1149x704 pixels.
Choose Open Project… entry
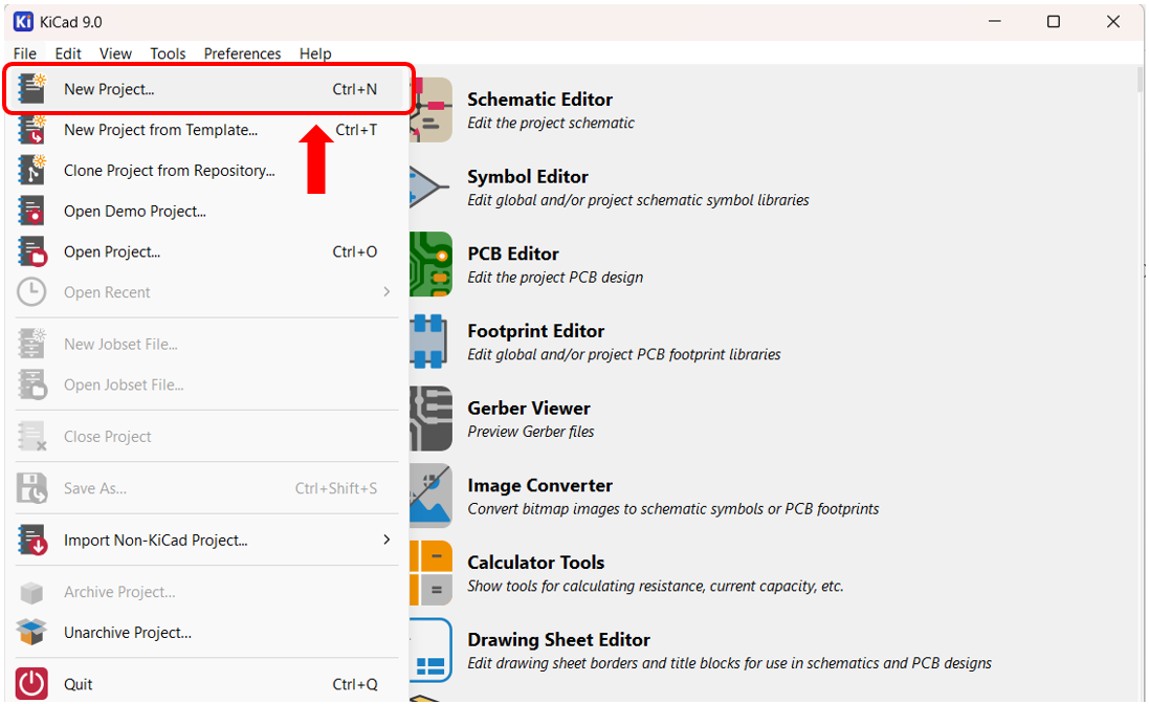coord(207,251)
